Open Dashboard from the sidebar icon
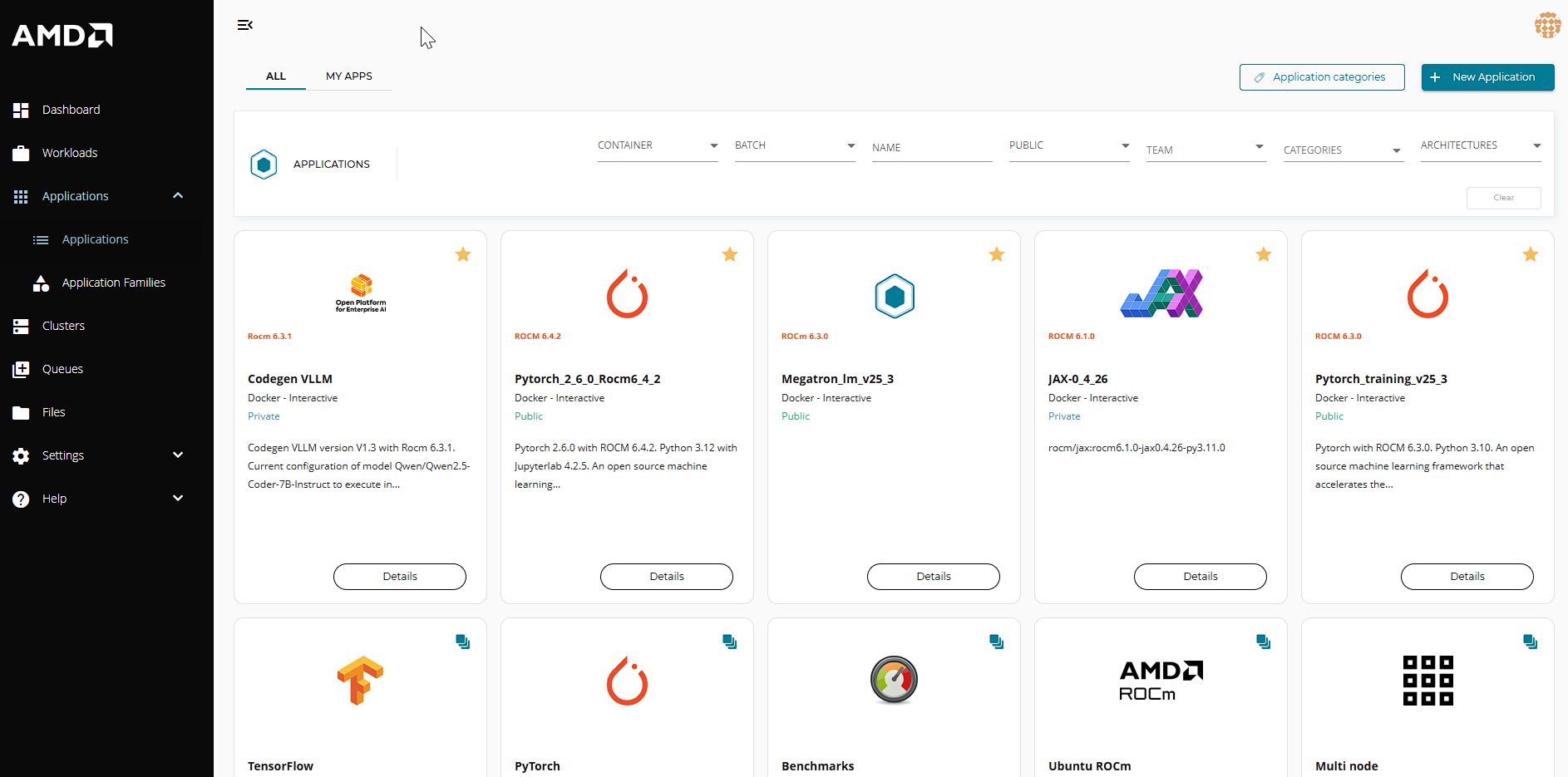 click(x=21, y=110)
